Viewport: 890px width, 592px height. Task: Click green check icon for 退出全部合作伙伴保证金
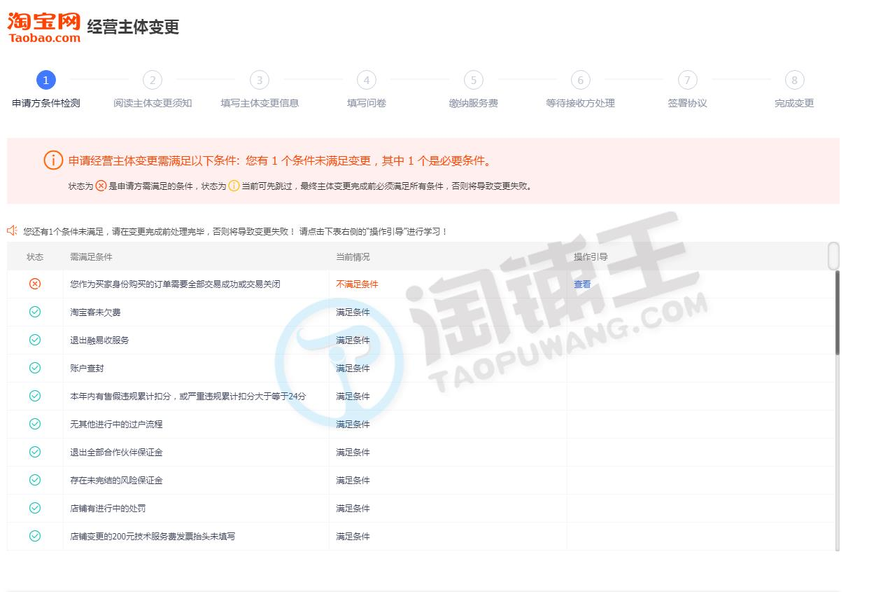35,452
